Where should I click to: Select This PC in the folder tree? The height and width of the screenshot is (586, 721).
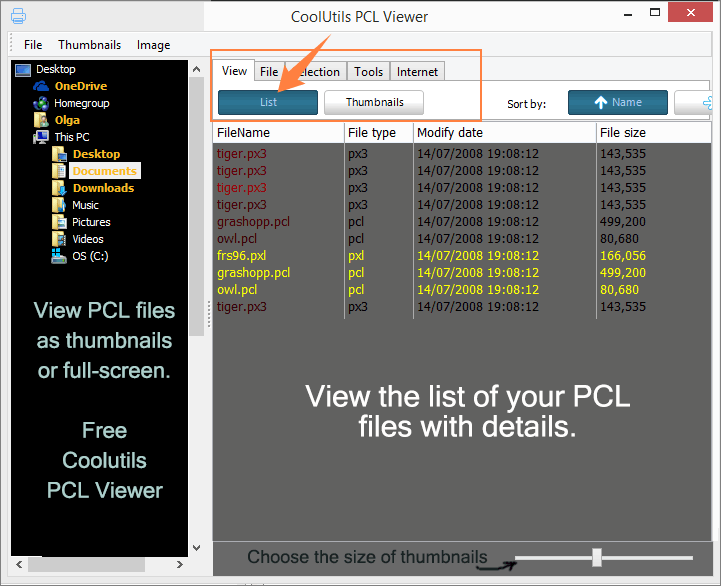click(72, 137)
